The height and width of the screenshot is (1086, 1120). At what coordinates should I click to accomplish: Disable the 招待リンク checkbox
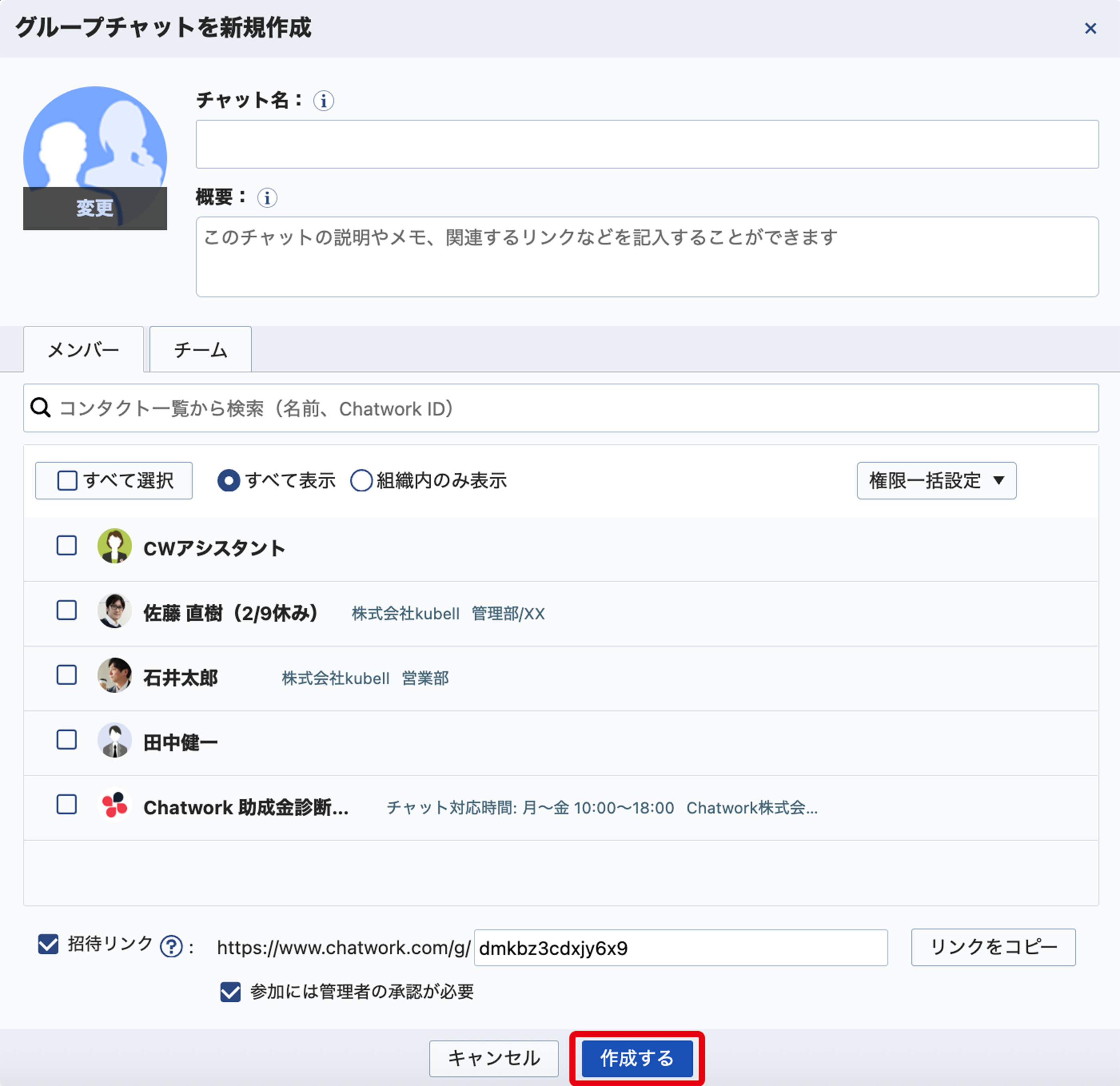click(x=48, y=944)
